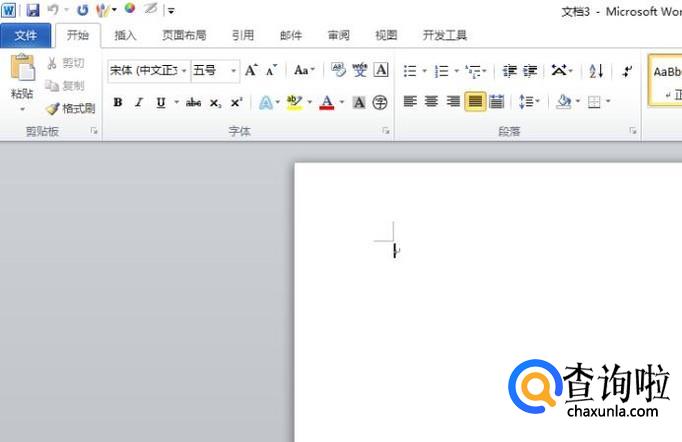Click the Sort A-Z icon

pos(596,70)
